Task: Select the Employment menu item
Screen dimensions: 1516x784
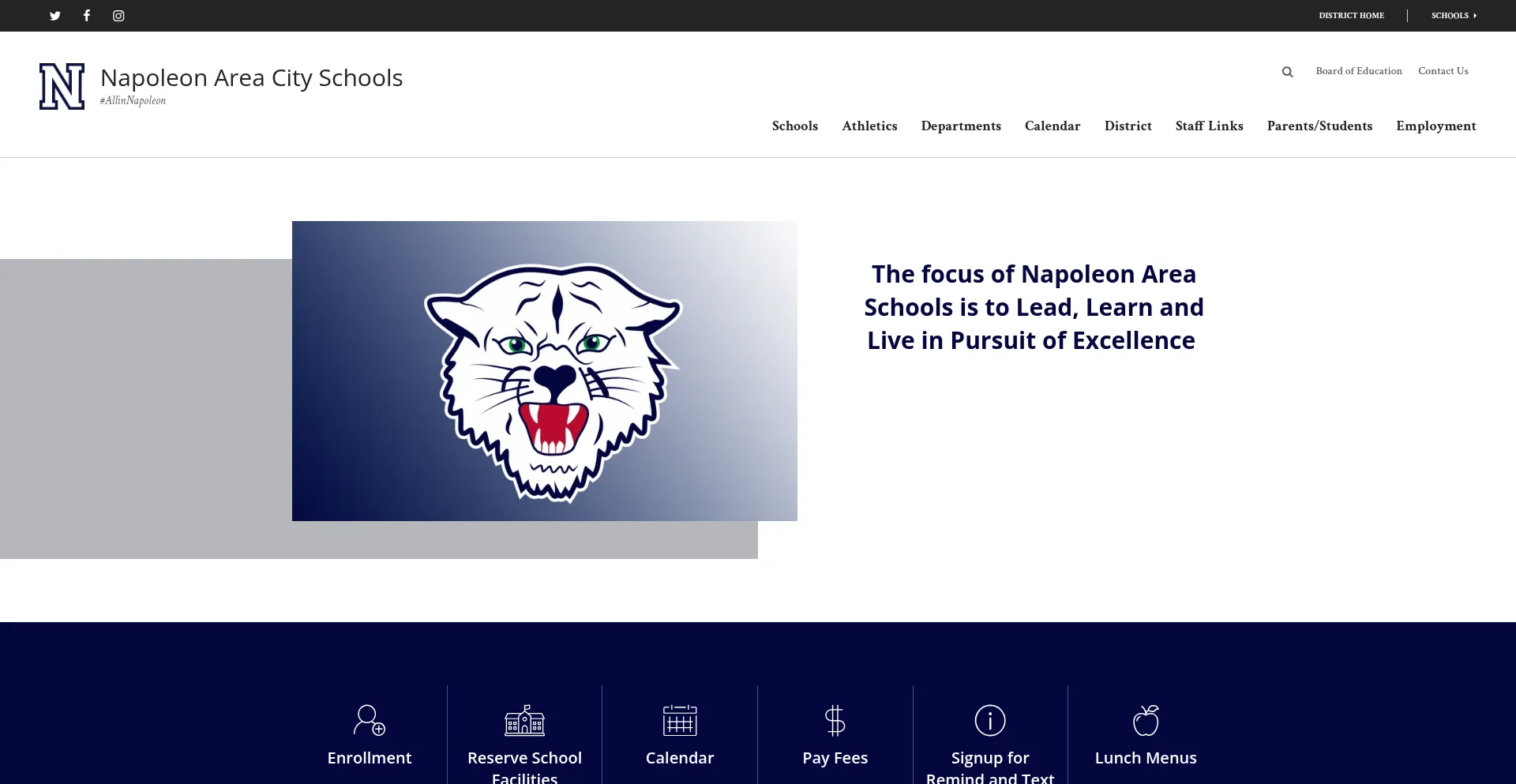Action: tap(1436, 126)
